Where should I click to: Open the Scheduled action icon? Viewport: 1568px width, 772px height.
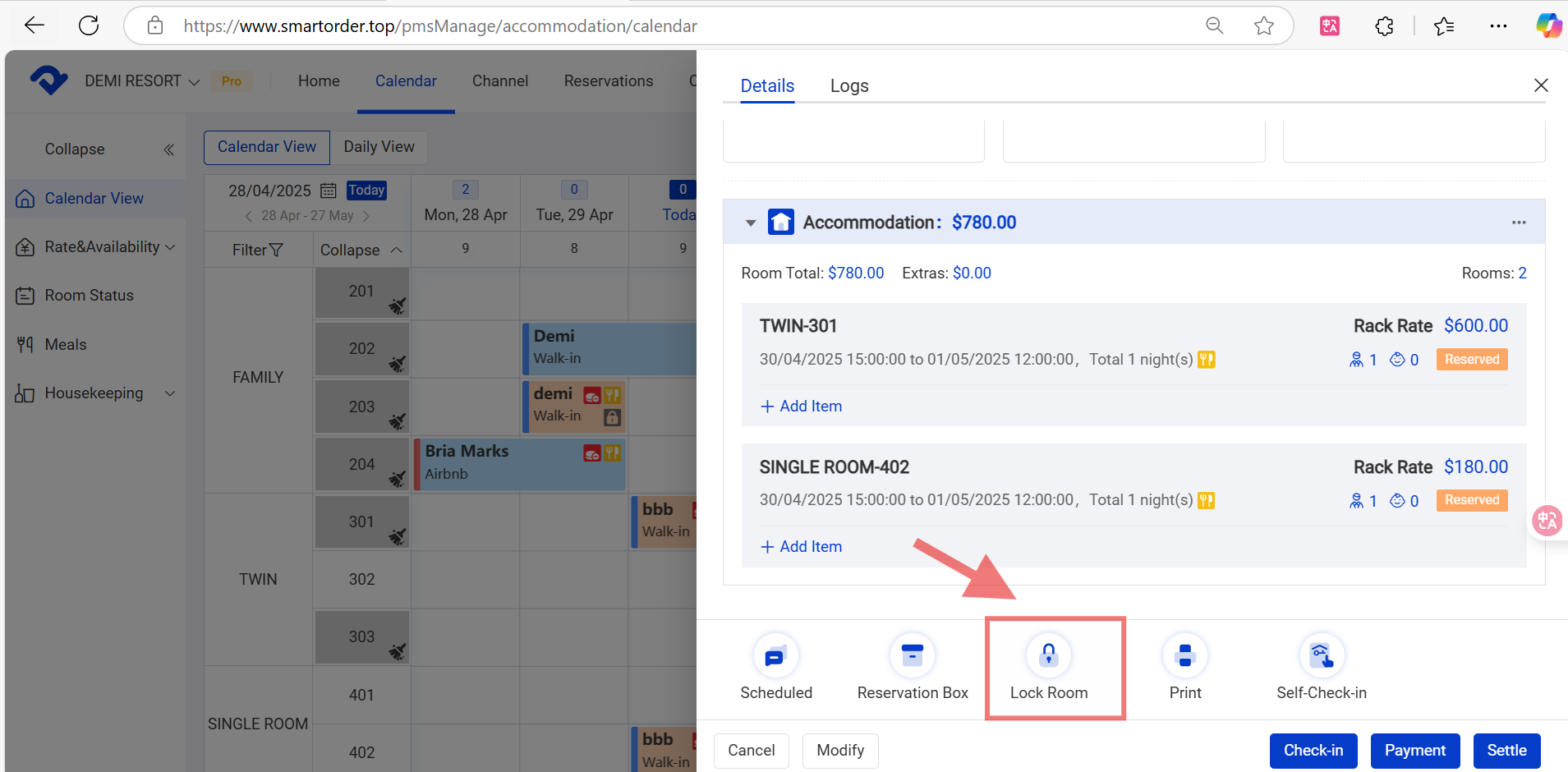(x=775, y=655)
